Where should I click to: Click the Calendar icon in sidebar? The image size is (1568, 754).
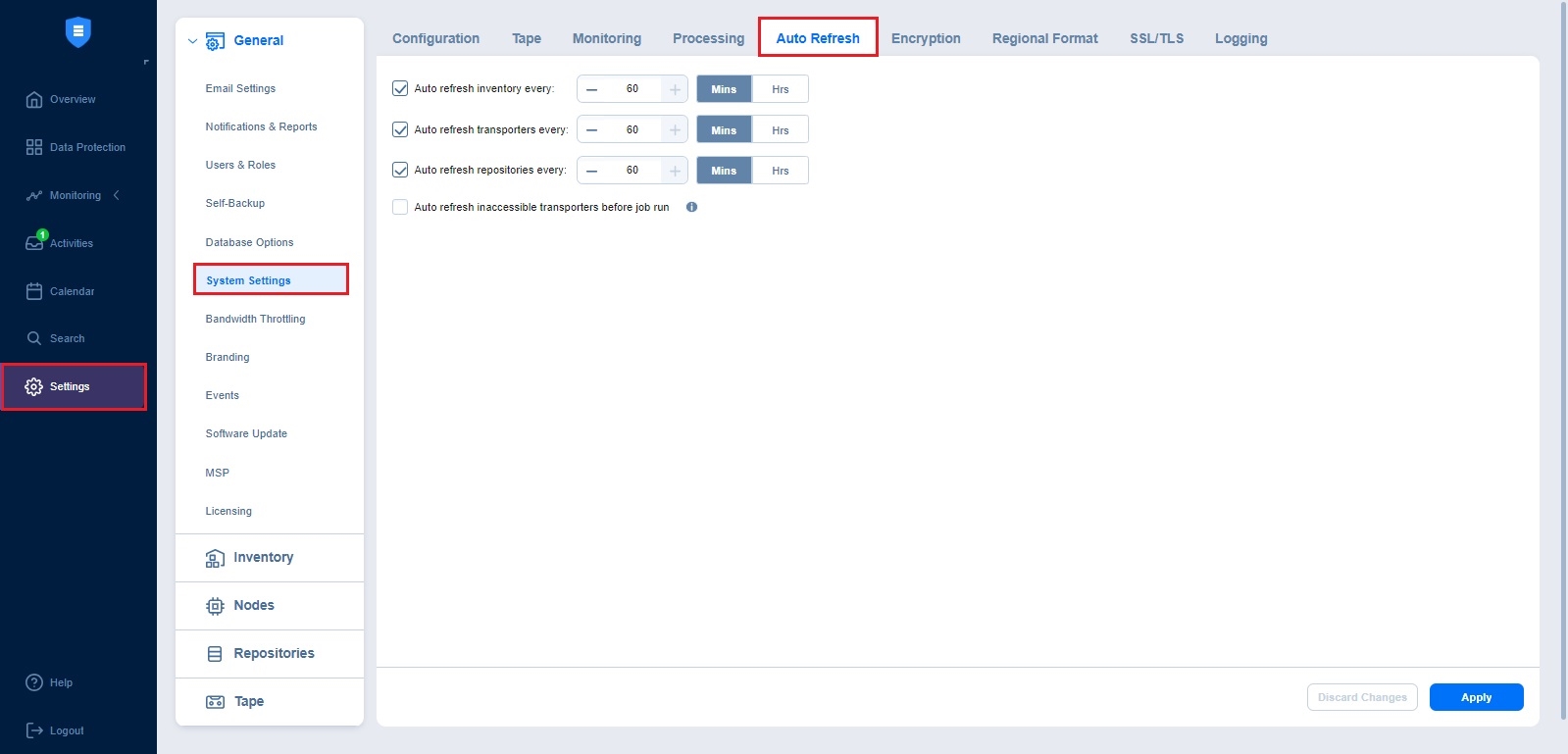tap(34, 291)
